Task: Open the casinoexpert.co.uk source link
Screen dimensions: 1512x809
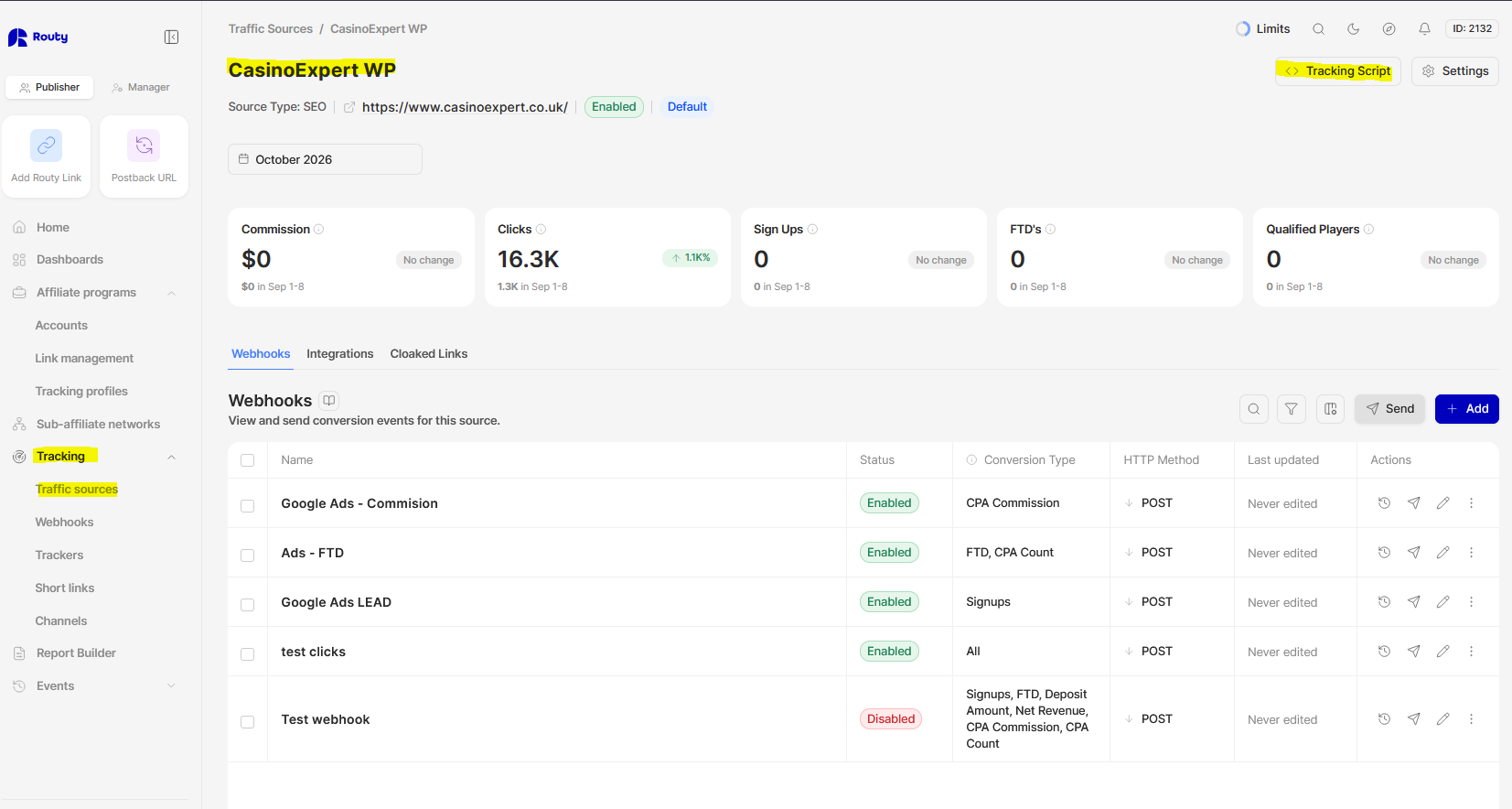Action: click(465, 107)
